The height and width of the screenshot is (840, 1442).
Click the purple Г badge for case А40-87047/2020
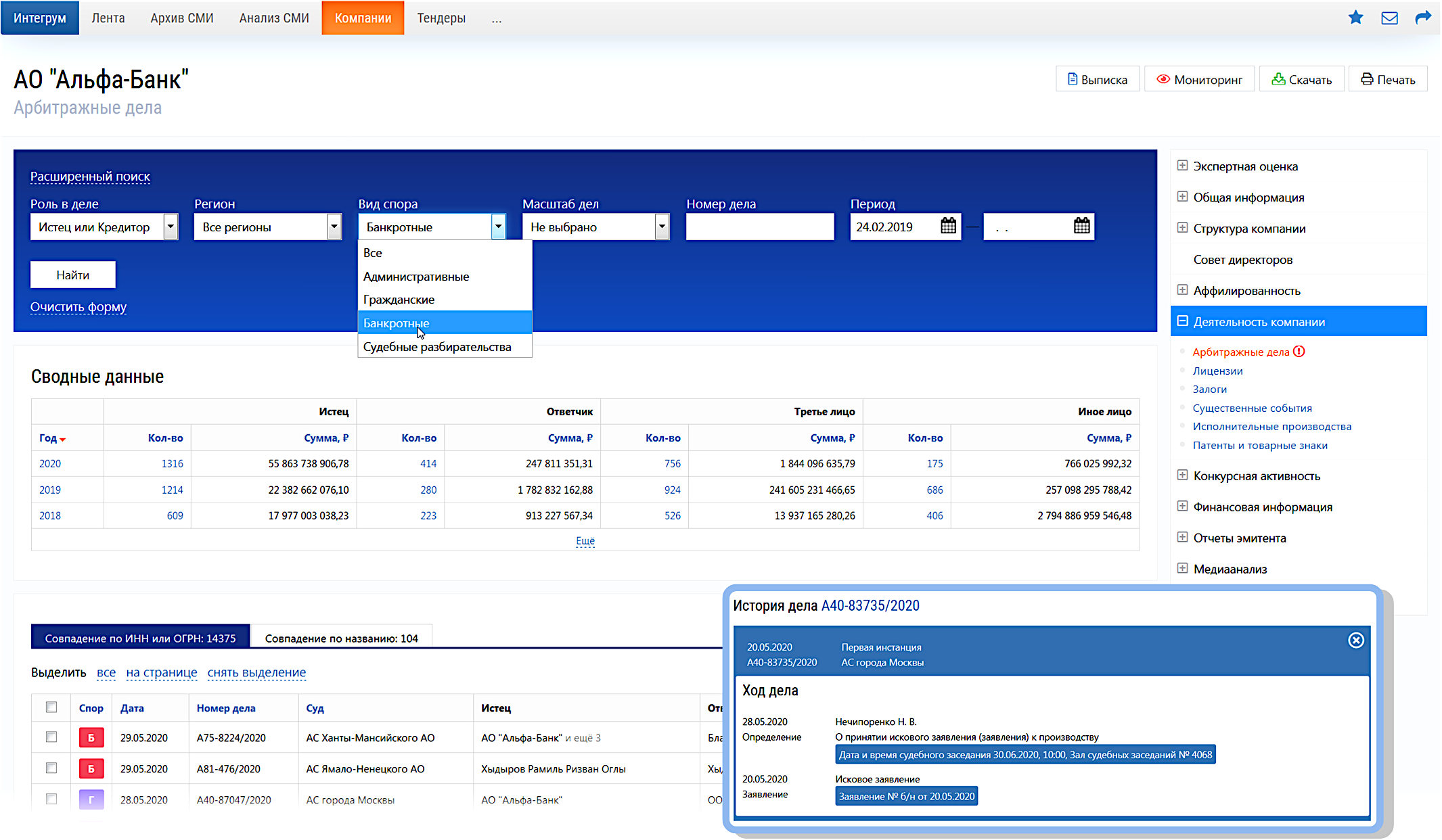point(91,799)
